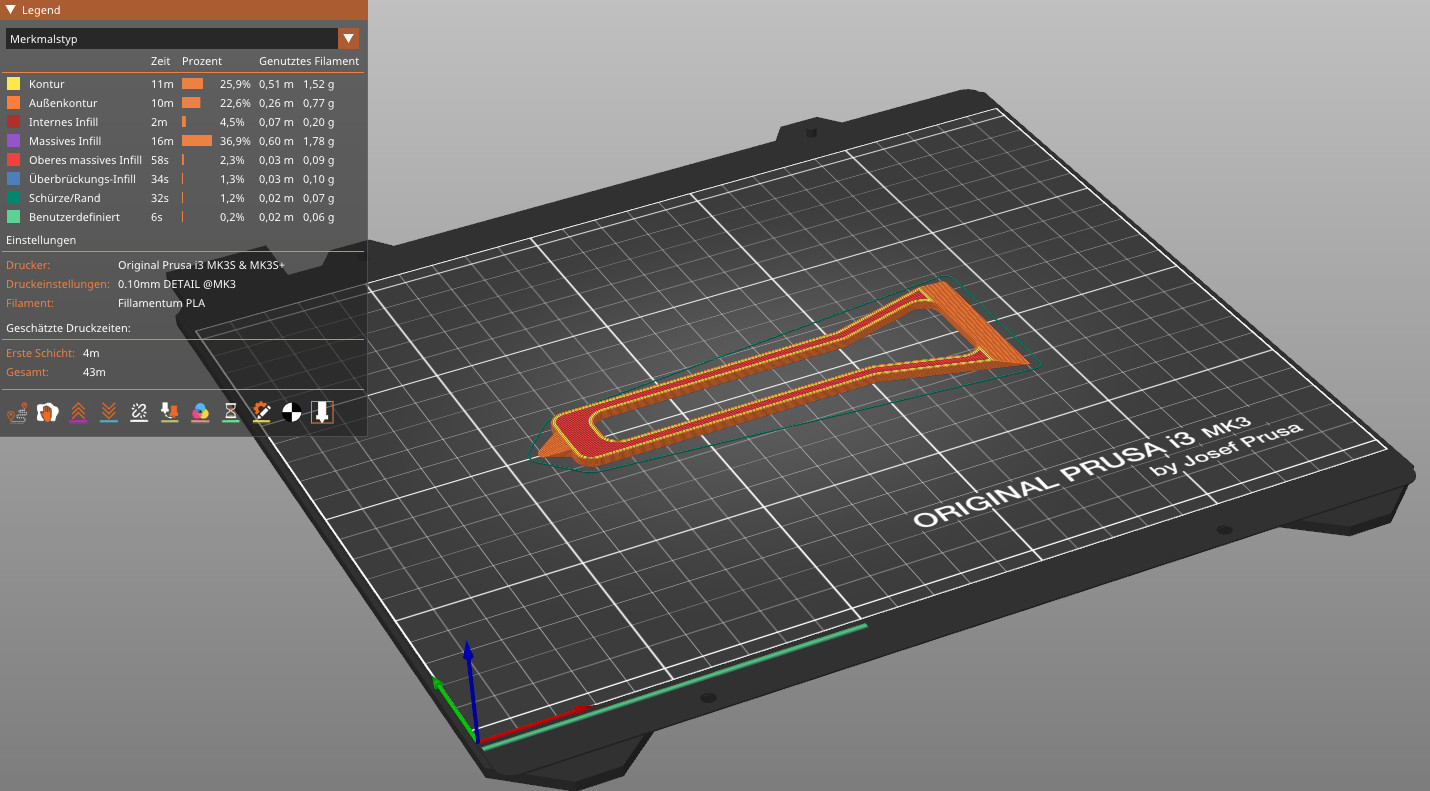1430x791 pixels.
Task: Toggle seams broken-link icon
Action: [x=139, y=411]
